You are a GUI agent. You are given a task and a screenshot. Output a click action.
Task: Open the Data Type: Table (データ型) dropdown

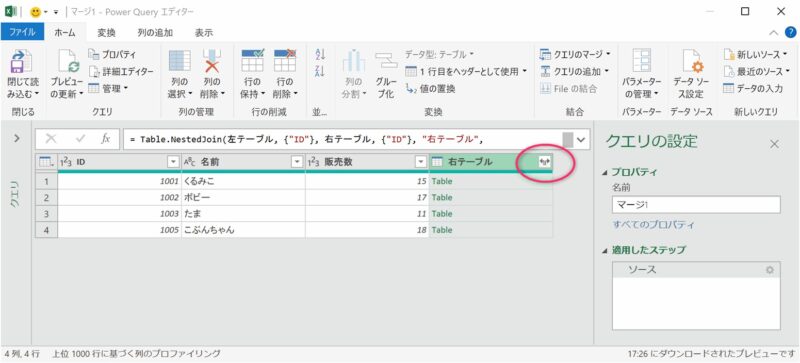pos(439,54)
